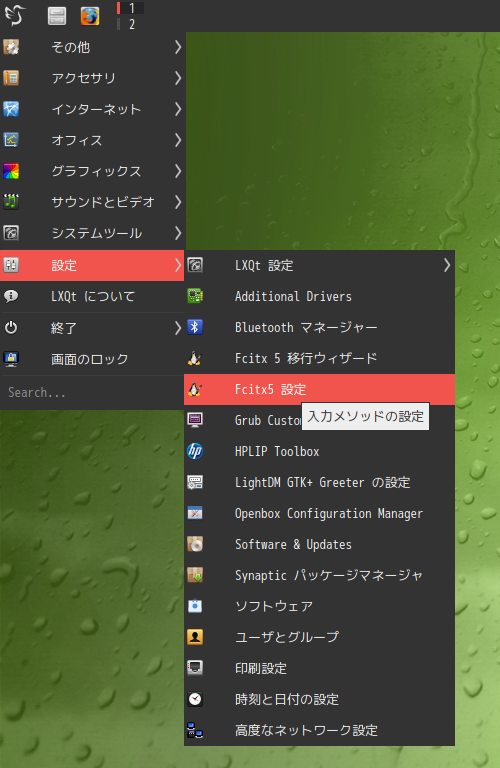Click the HPLIP Toolbox hp icon
Screen dimensions: 500x768
coord(195,451)
